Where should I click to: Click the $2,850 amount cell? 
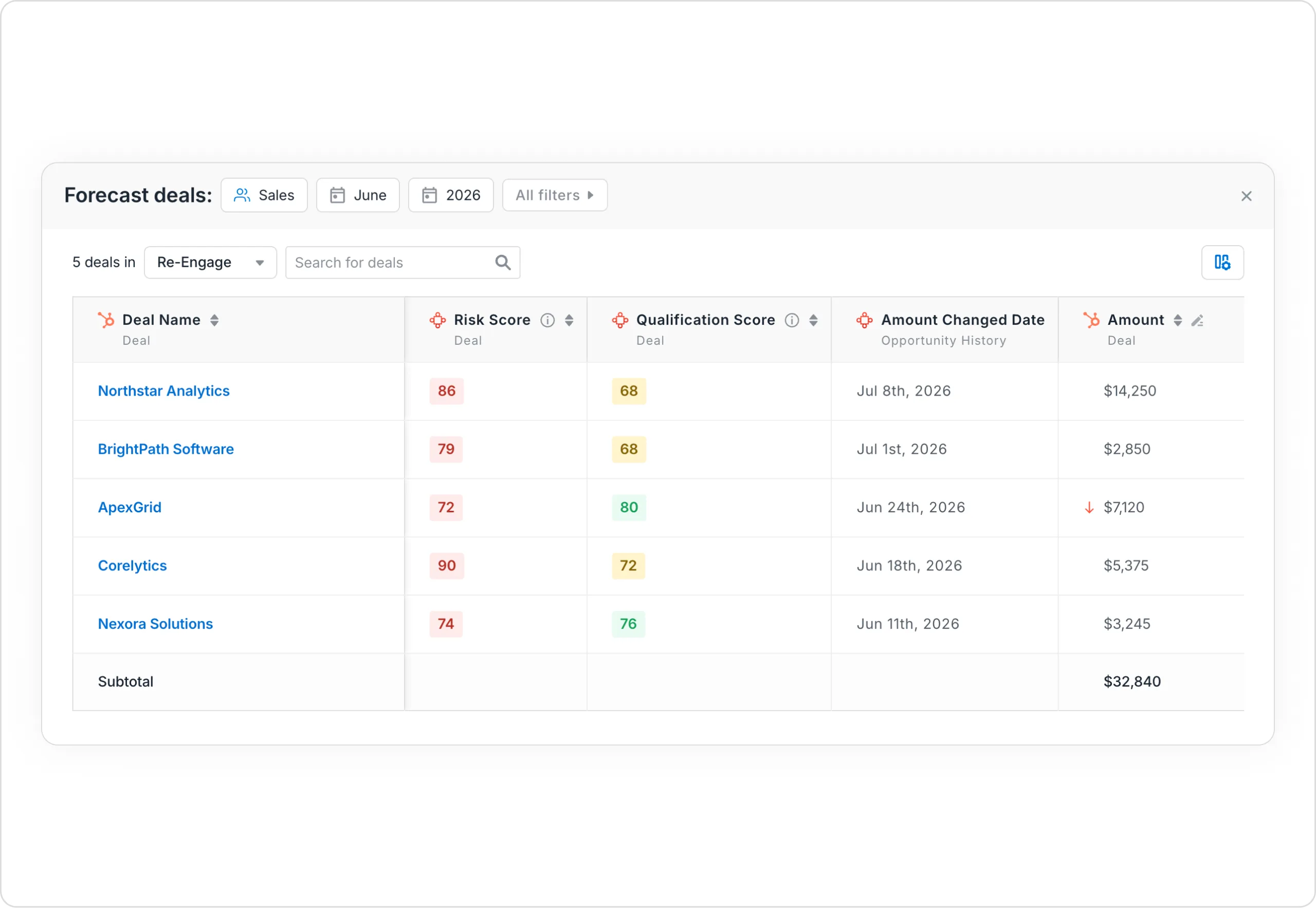tap(1127, 450)
